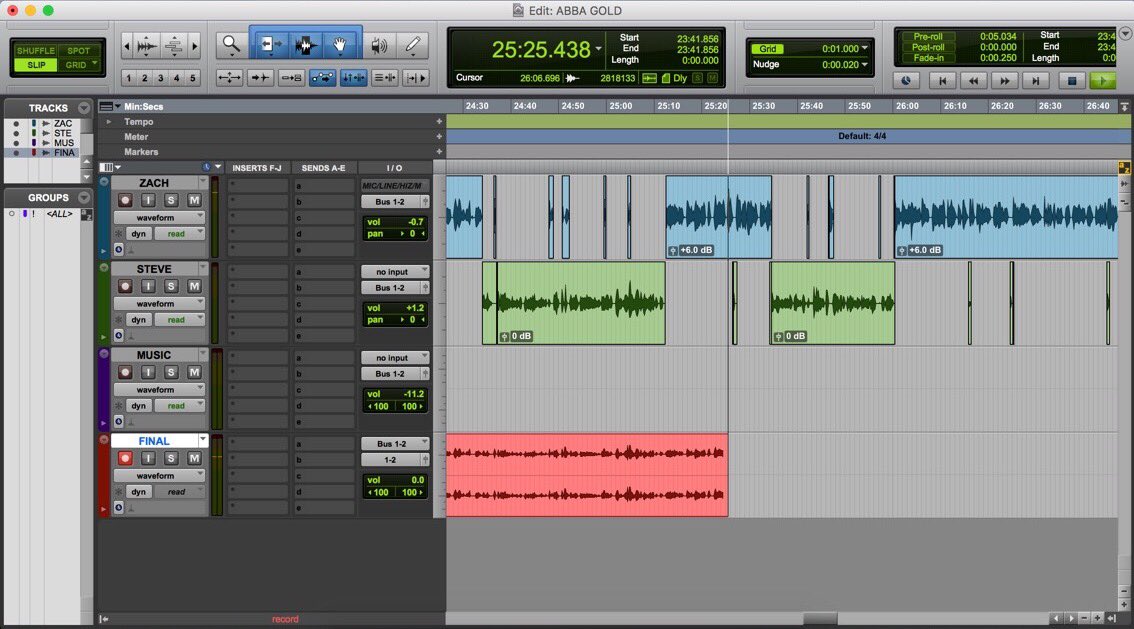Enable Shuffle edit mode

pyautogui.click(x=35, y=51)
